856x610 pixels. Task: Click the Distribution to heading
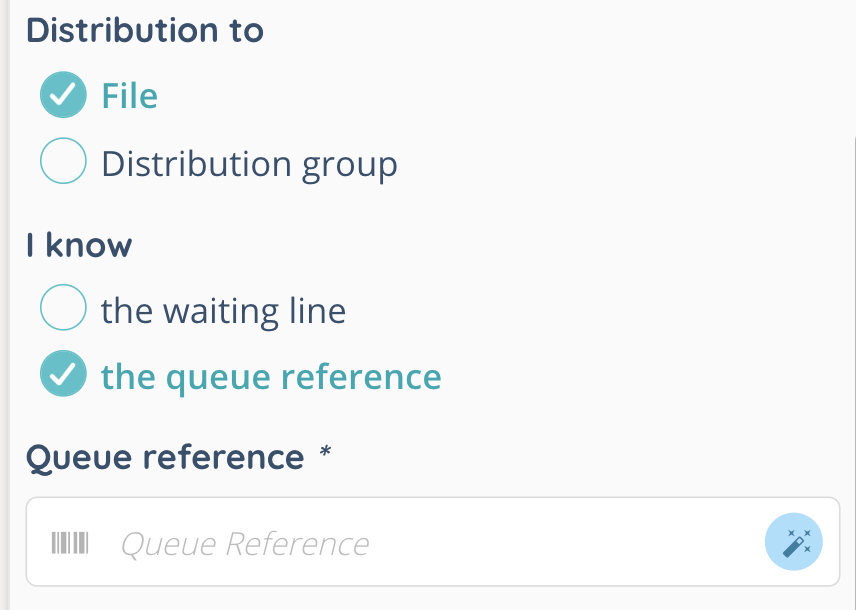tap(145, 30)
